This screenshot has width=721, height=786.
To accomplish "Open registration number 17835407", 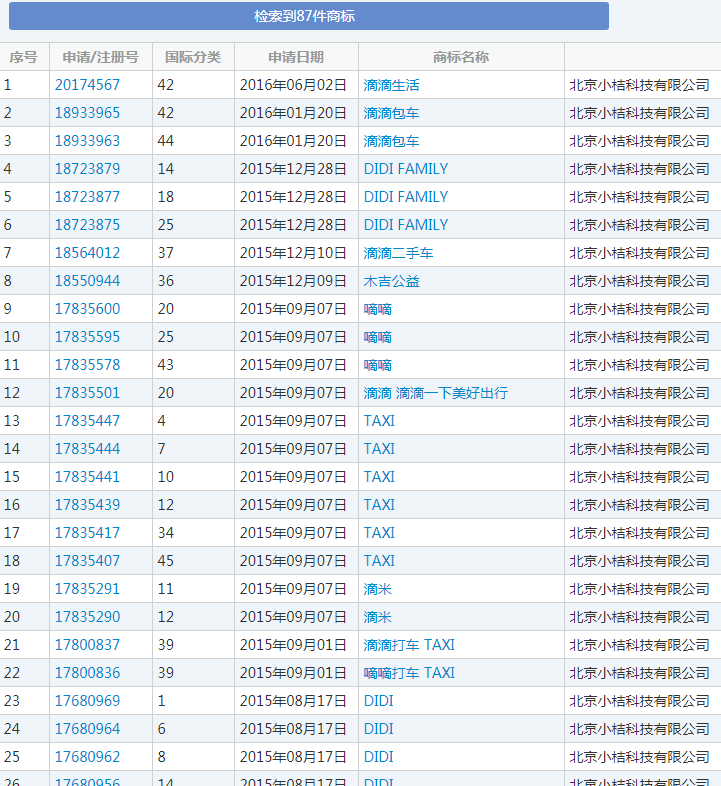I will (x=87, y=561).
